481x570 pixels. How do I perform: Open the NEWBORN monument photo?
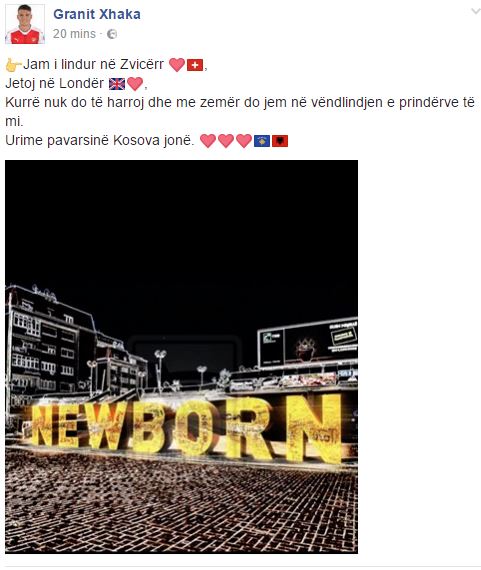181,357
